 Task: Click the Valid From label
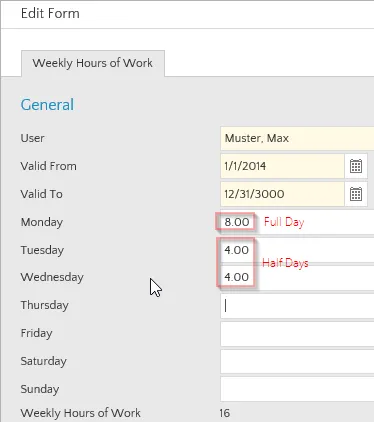(x=49, y=166)
